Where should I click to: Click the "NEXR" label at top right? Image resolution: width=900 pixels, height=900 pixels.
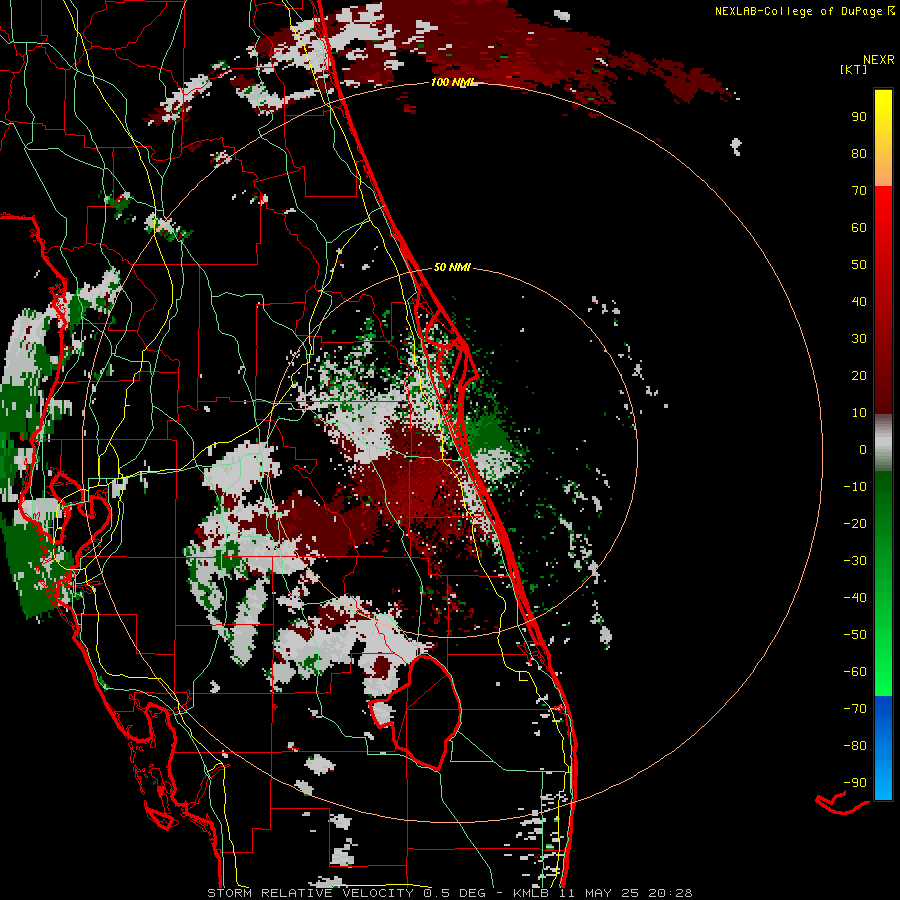tap(879, 60)
